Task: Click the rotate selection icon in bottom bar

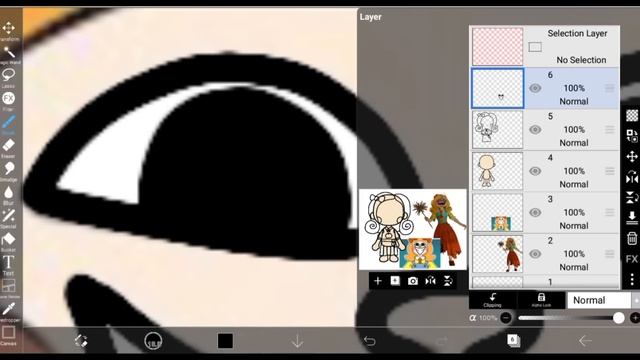Action: click(81, 340)
